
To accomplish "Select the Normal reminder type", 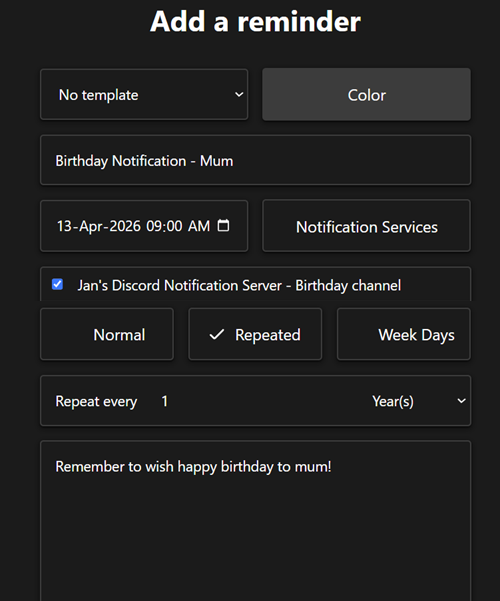I will click(107, 334).
